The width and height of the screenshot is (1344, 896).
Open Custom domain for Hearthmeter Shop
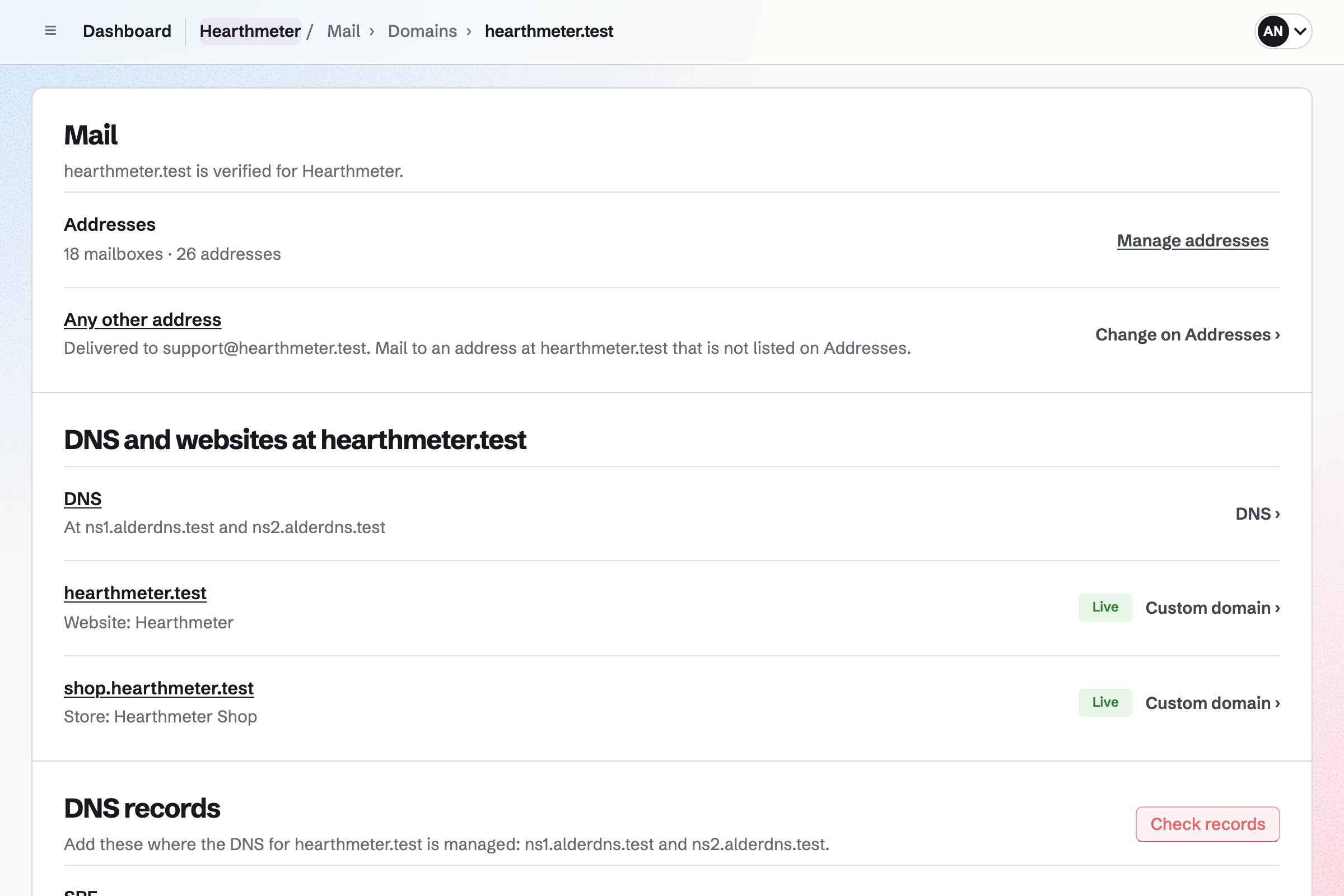(1212, 703)
